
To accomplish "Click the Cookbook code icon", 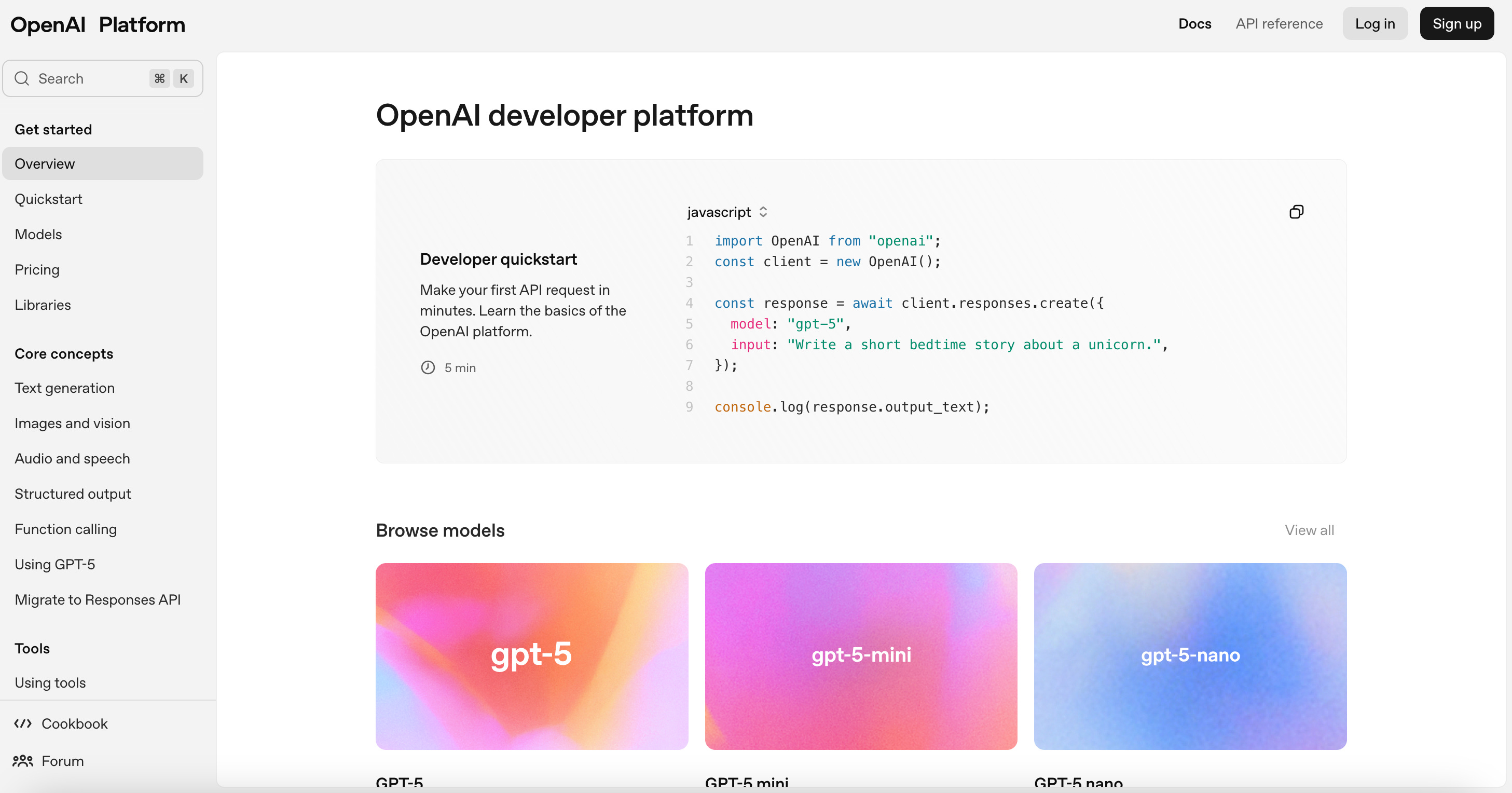I will click(x=23, y=723).
